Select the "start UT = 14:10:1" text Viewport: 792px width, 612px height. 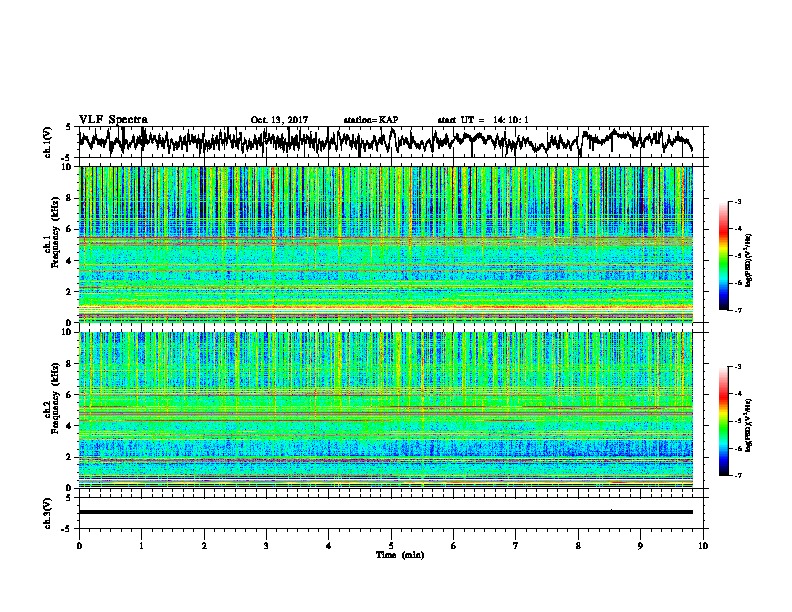point(483,120)
